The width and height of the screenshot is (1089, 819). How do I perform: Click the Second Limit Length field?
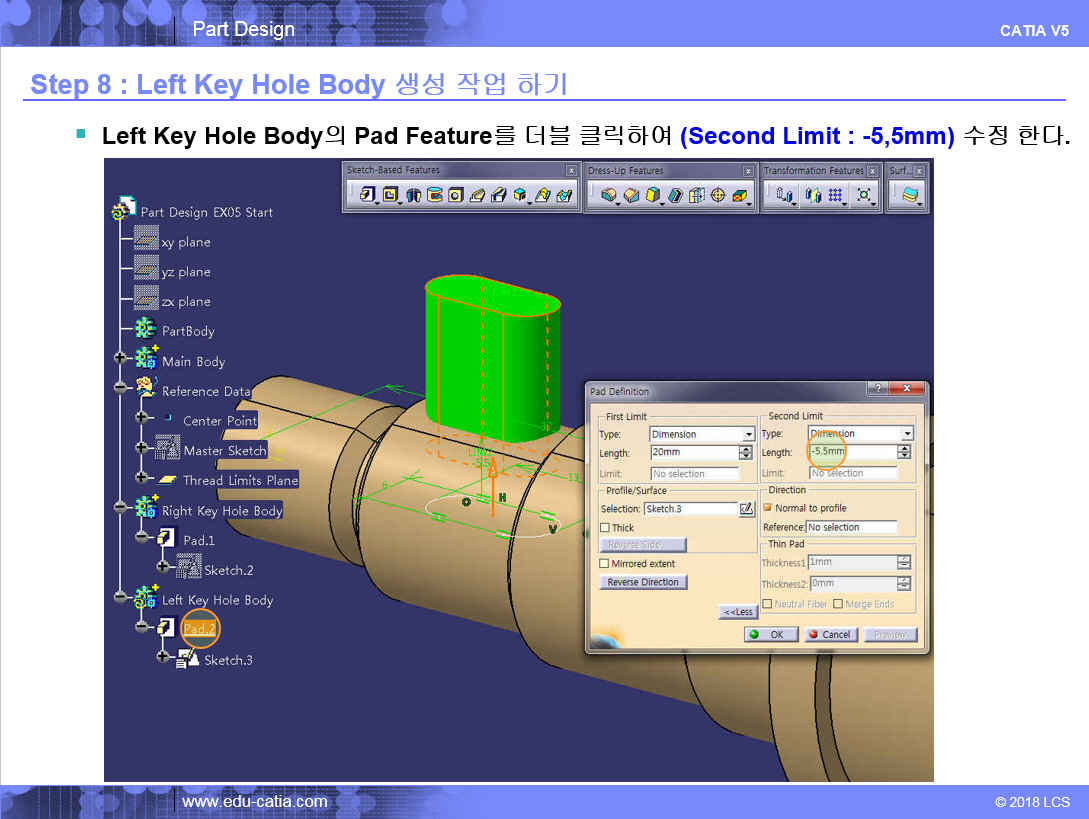point(852,452)
